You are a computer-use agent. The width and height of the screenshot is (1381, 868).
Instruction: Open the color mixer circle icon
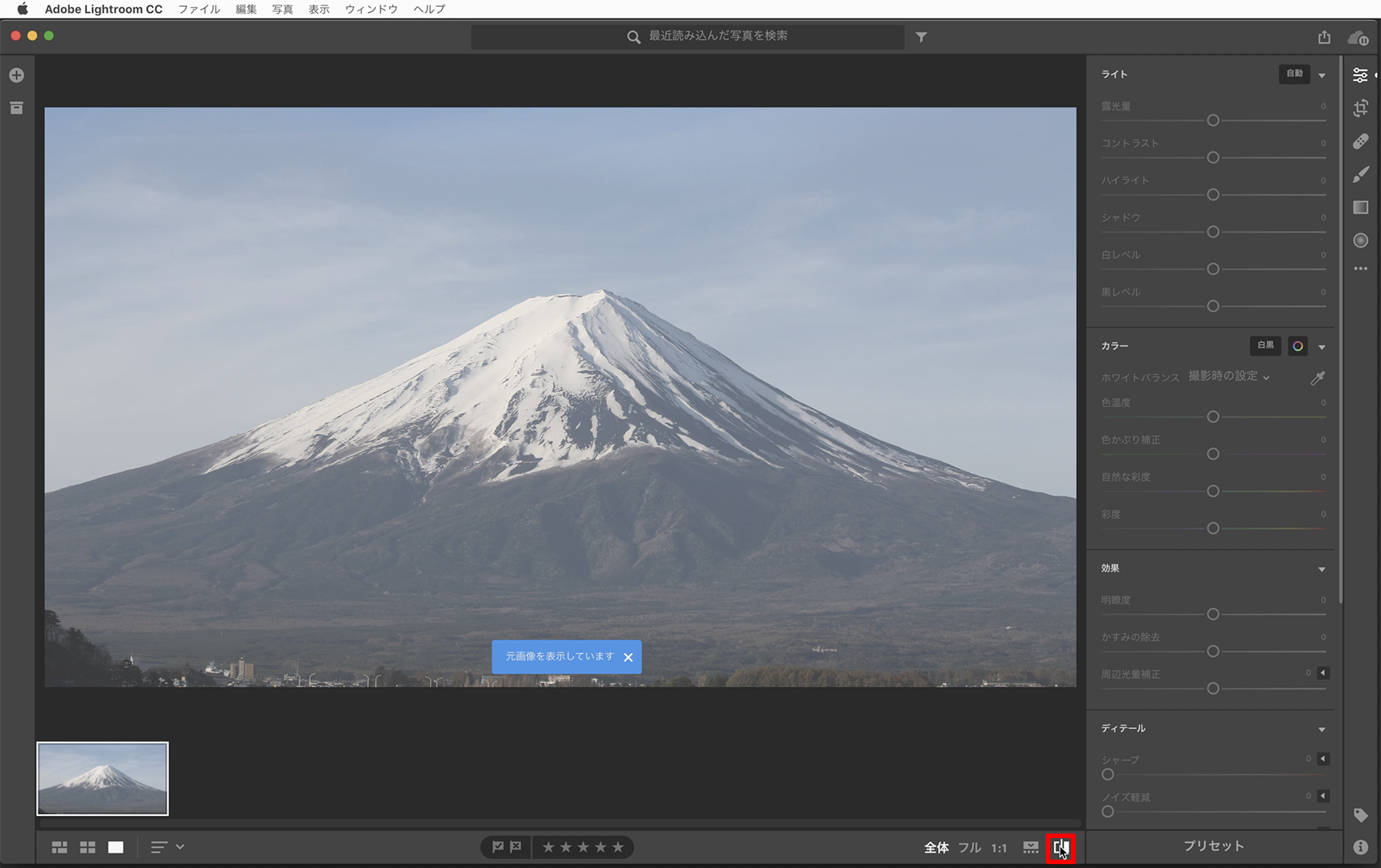coord(1297,346)
